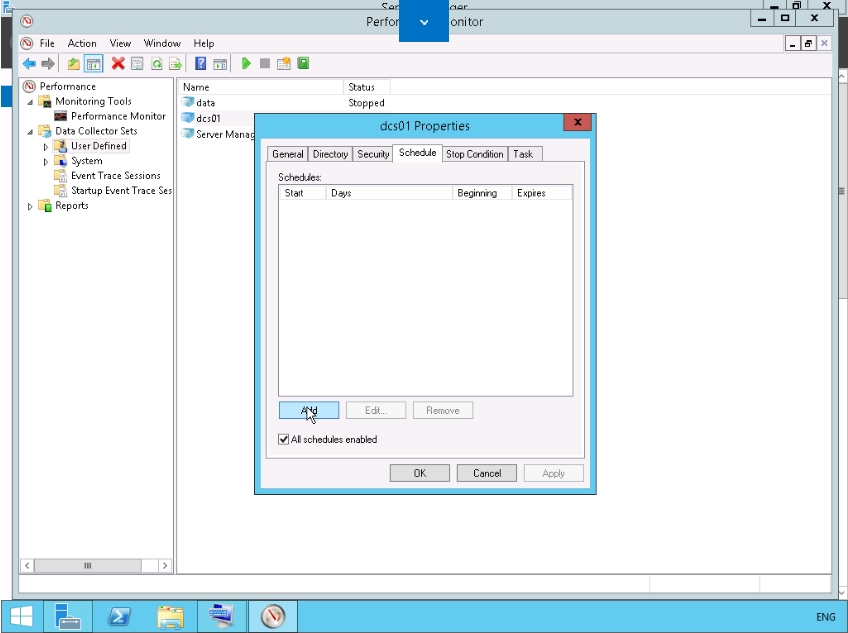
Task: Click the red Delete toolbar icon
Action: [118, 64]
